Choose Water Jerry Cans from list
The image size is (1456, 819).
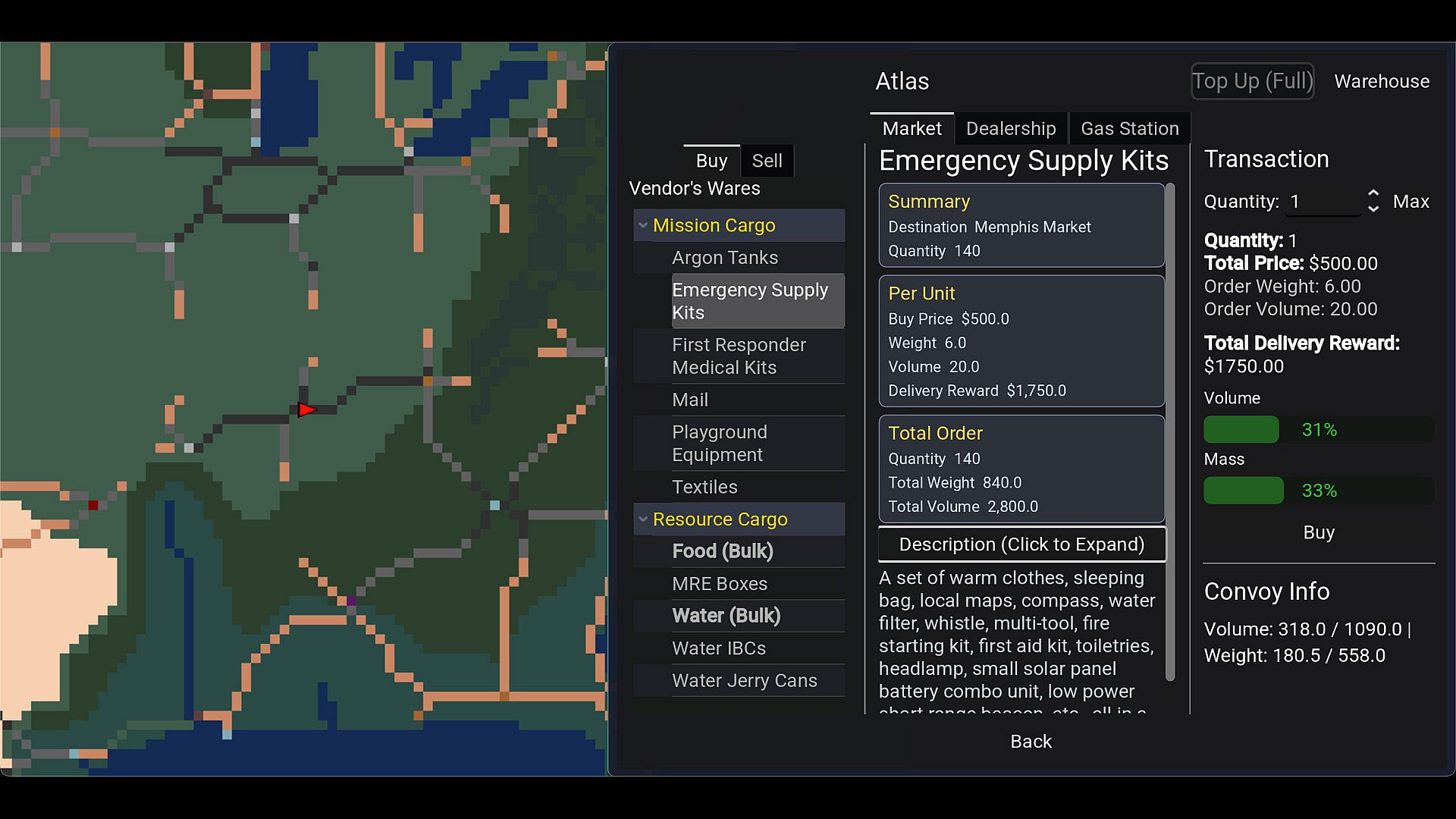(x=744, y=680)
